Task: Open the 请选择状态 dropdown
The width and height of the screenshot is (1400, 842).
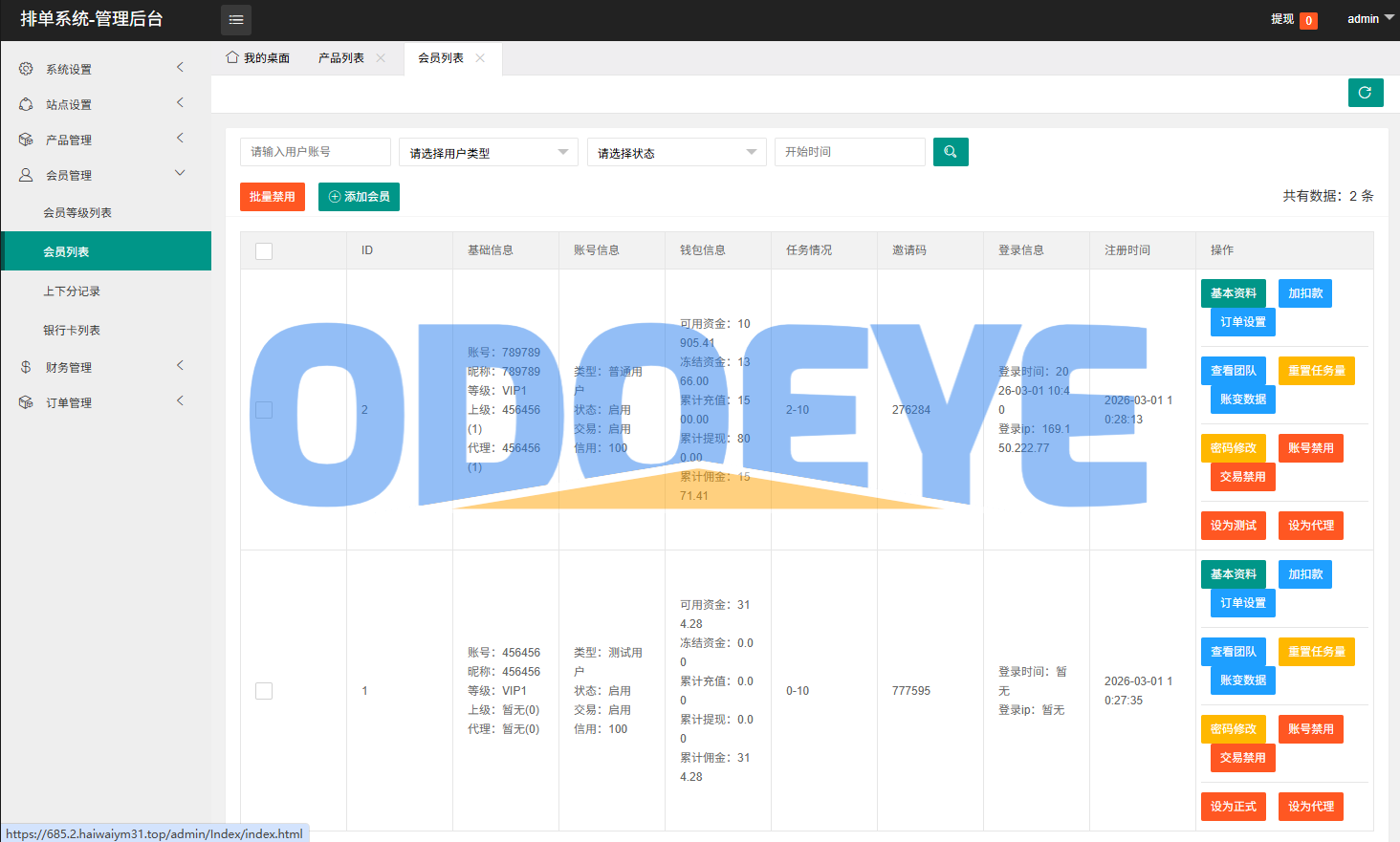Action: (x=676, y=151)
